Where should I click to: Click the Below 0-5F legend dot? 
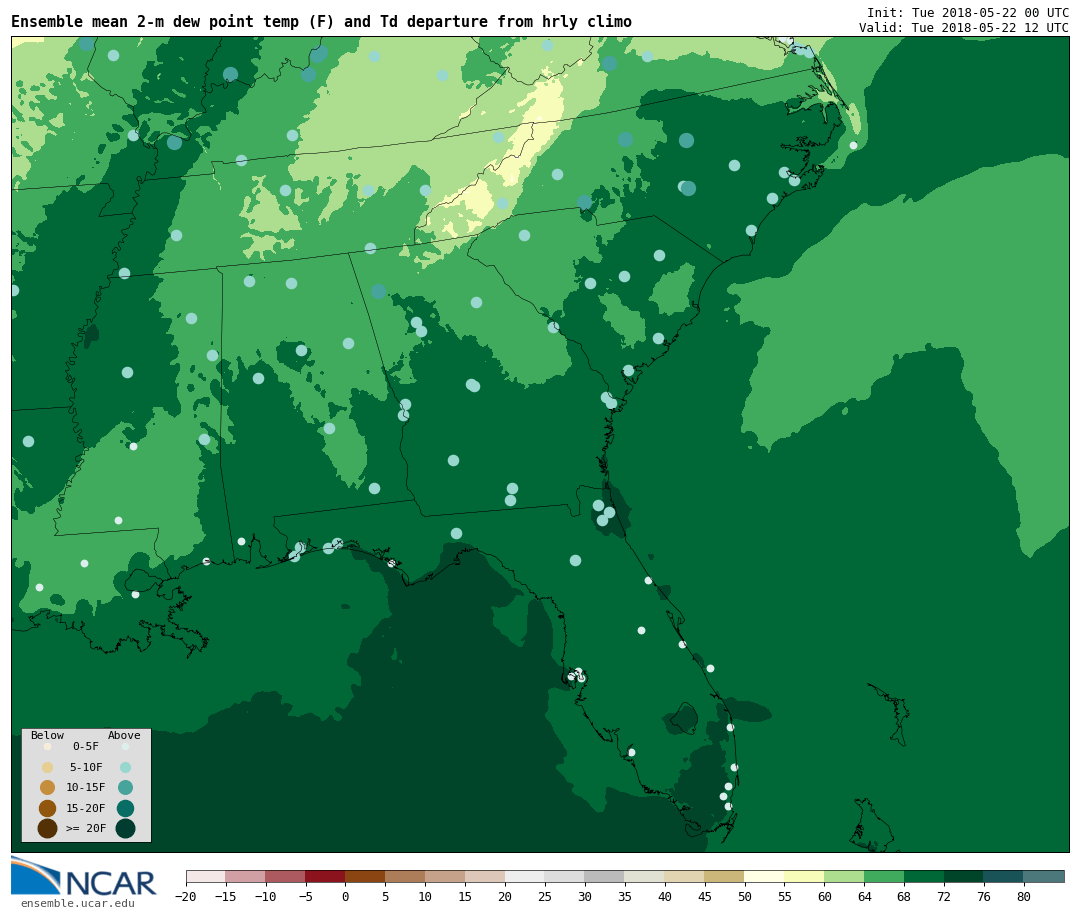[48, 746]
